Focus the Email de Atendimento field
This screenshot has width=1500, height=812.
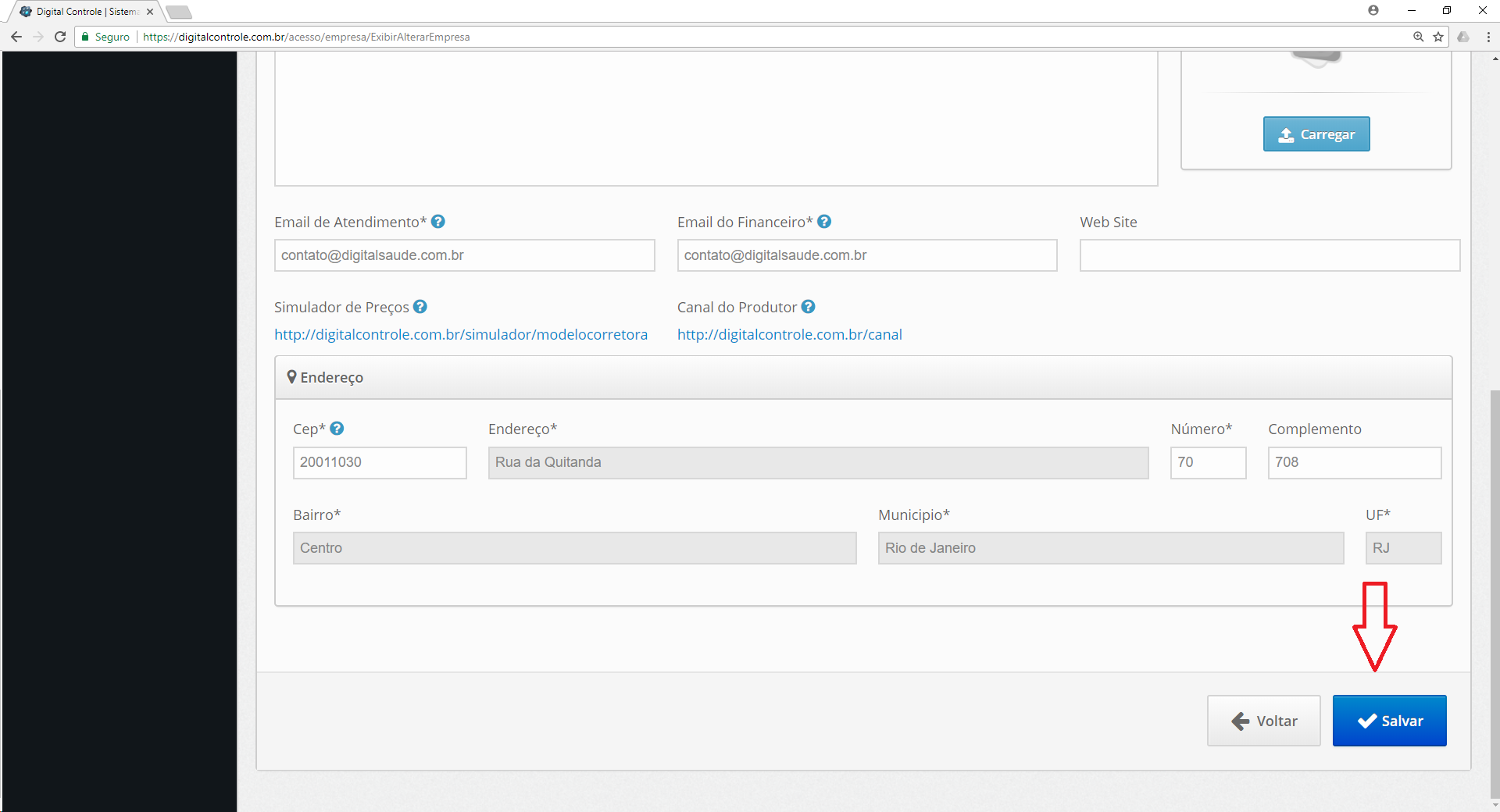coord(464,255)
